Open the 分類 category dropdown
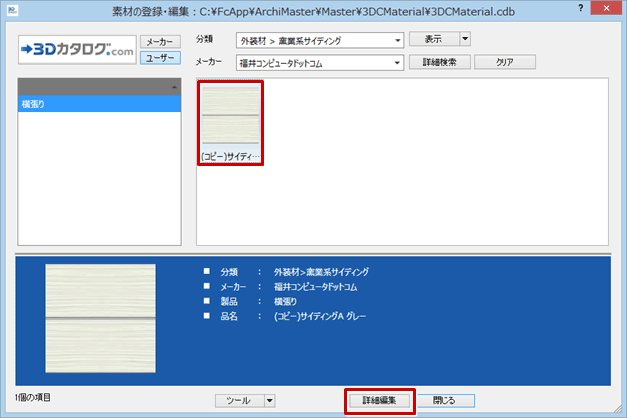 point(397,41)
